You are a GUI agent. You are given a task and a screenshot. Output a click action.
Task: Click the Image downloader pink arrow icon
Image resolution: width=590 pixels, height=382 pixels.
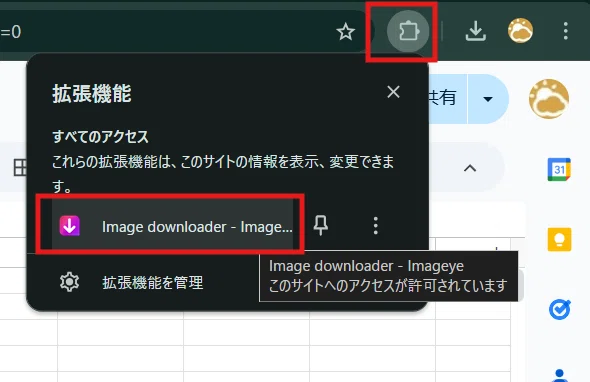click(x=70, y=226)
